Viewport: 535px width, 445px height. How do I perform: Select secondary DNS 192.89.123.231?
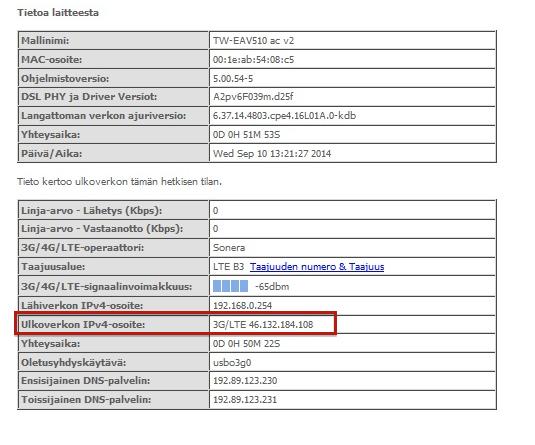point(245,400)
